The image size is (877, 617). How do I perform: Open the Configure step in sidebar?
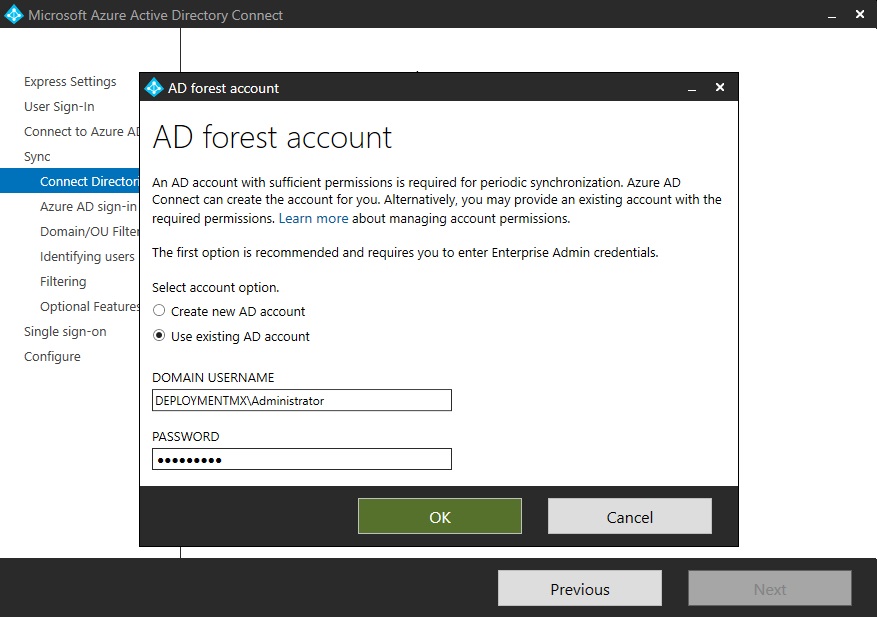(52, 357)
